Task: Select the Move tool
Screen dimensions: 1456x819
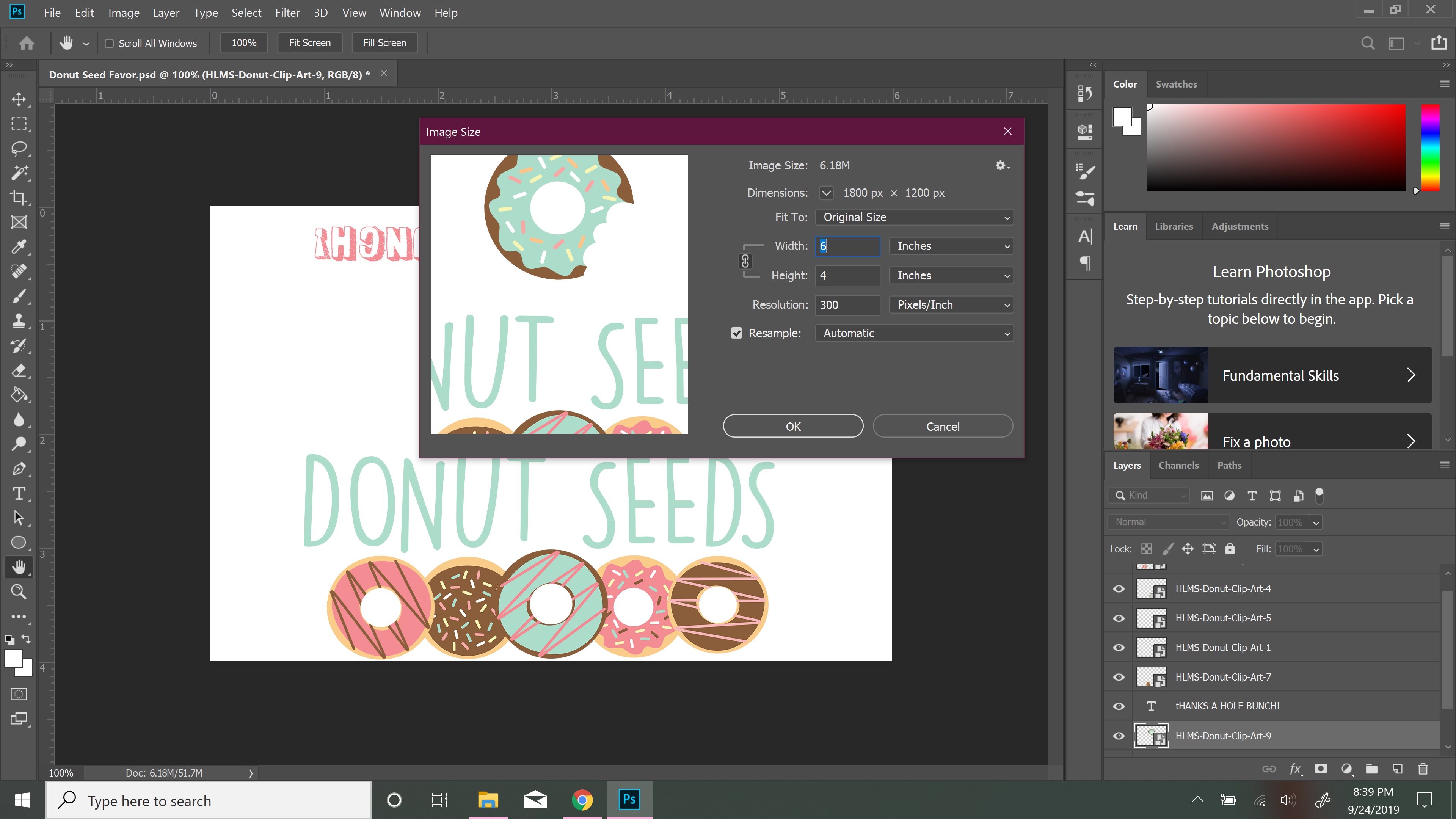Action: [x=19, y=99]
